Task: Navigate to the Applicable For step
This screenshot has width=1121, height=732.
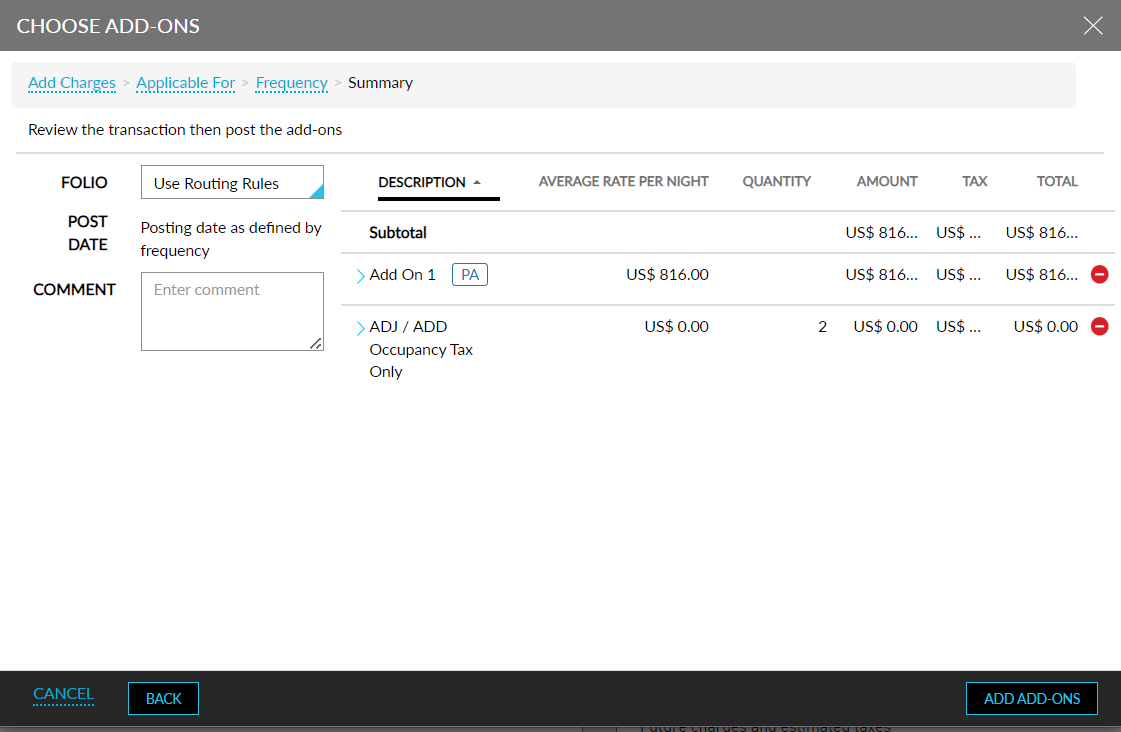Action: click(185, 82)
